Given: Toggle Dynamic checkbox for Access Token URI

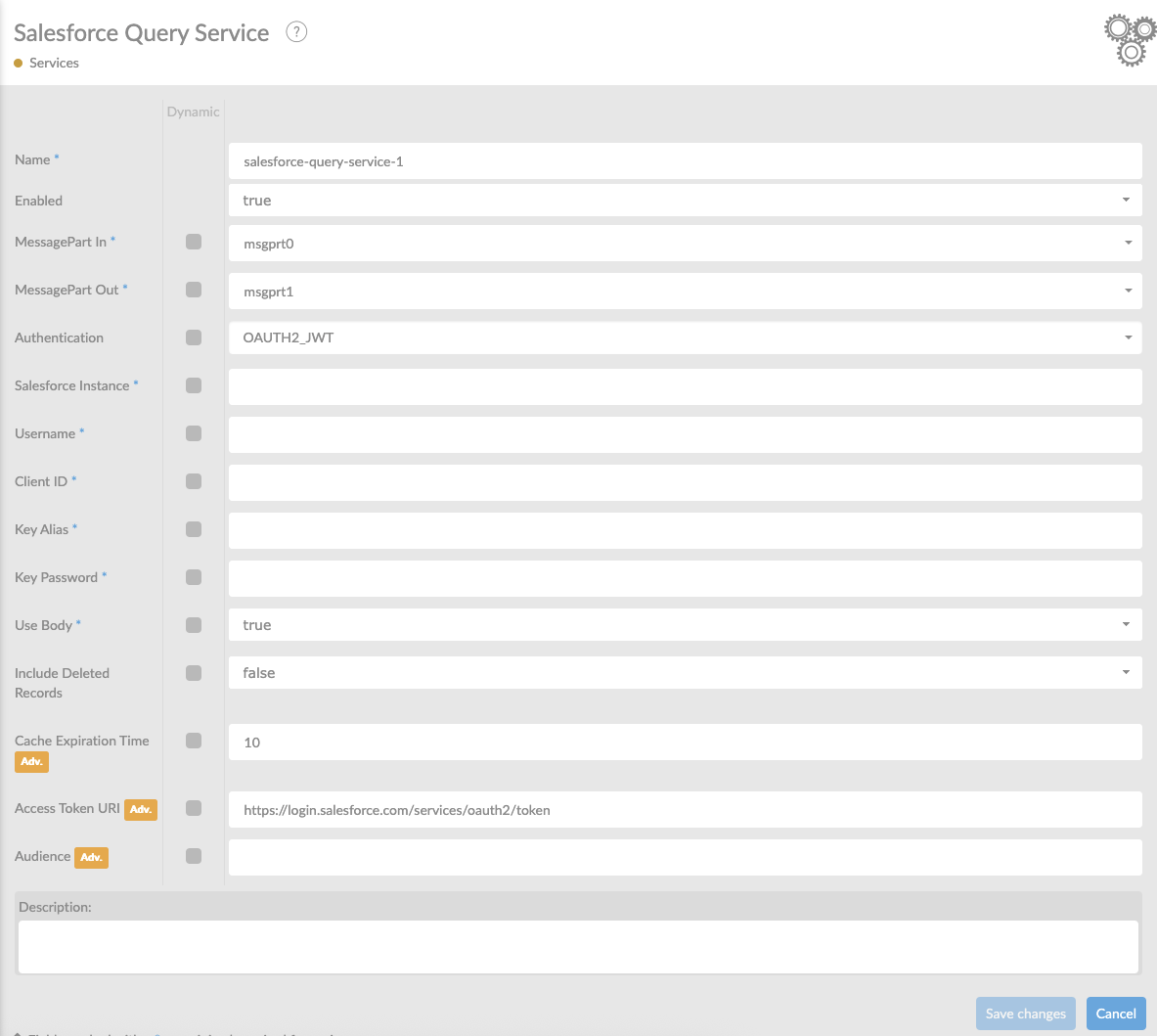Looking at the screenshot, I should point(194,809).
